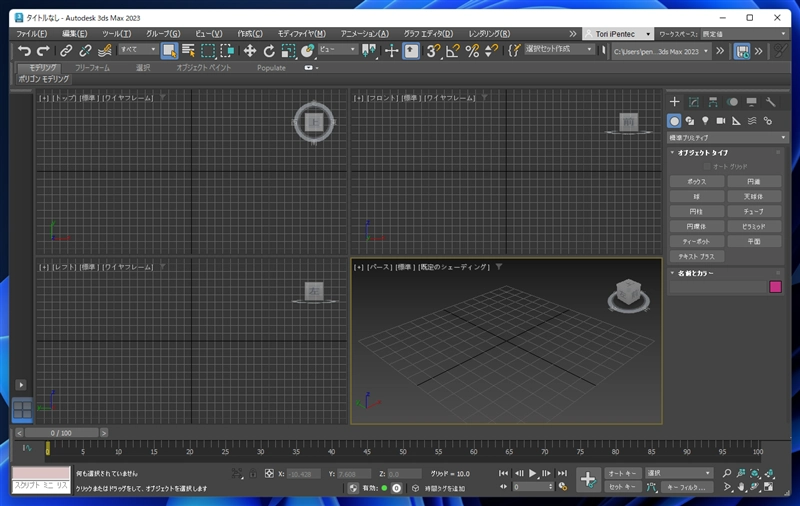The width and height of the screenshot is (800, 506).
Task: Select the Scale tool
Action: pos(288,50)
